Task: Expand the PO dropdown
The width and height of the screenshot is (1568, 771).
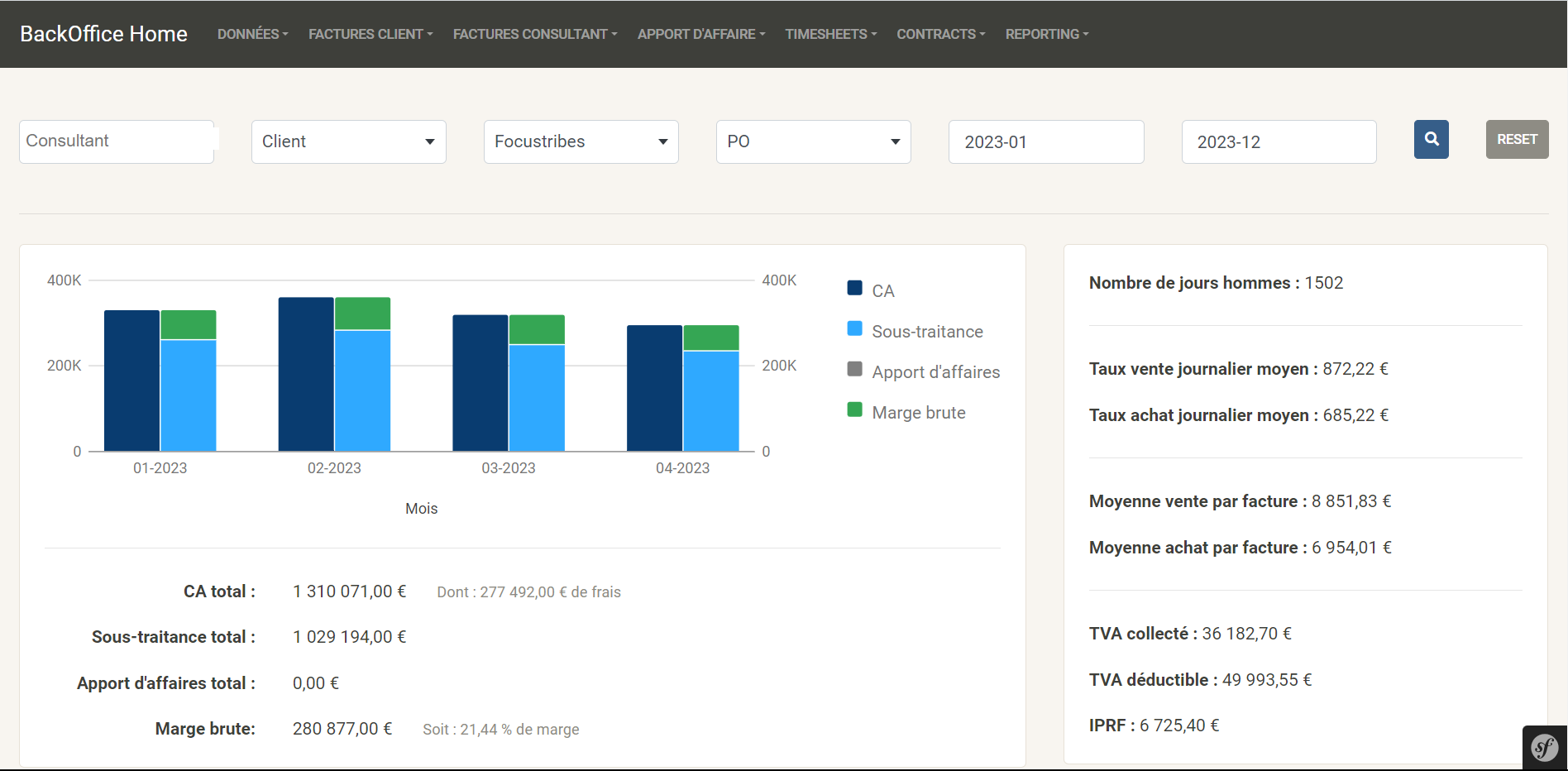Action: tap(814, 141)
